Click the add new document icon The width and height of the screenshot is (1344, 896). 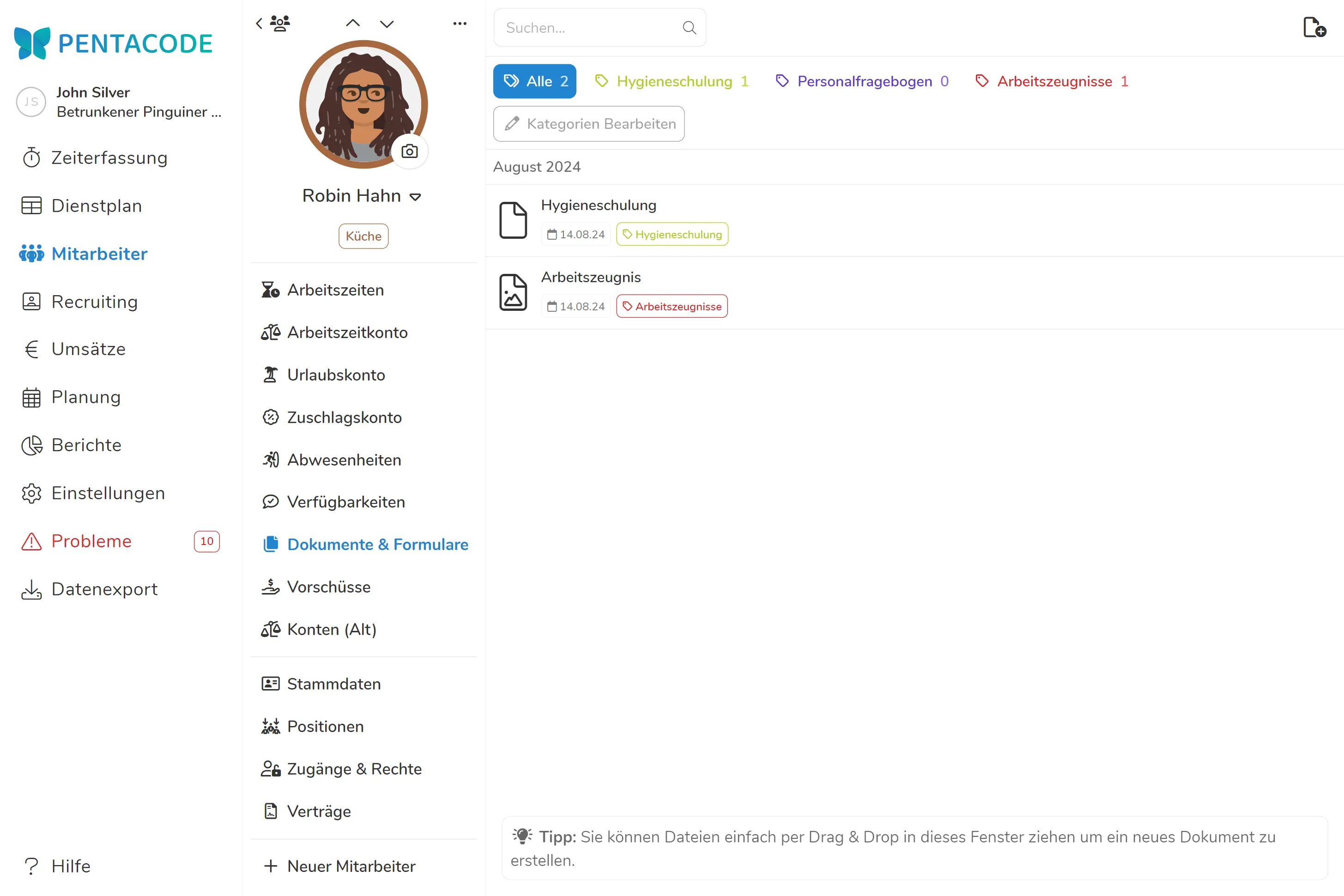click(1314, 27)
